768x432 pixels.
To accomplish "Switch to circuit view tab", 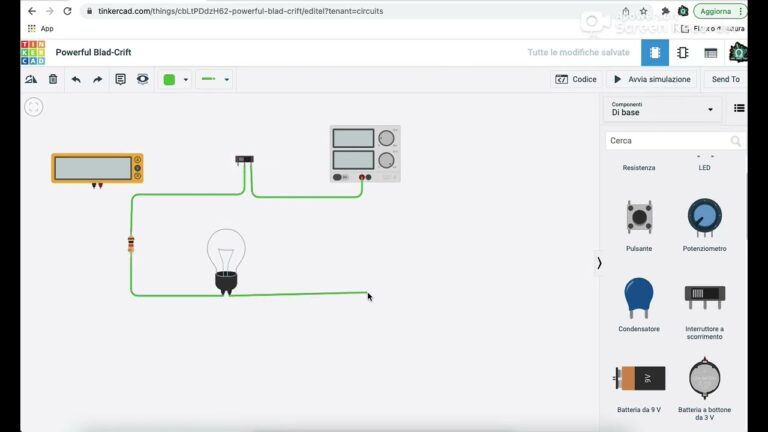I will [x=655, y=52].
